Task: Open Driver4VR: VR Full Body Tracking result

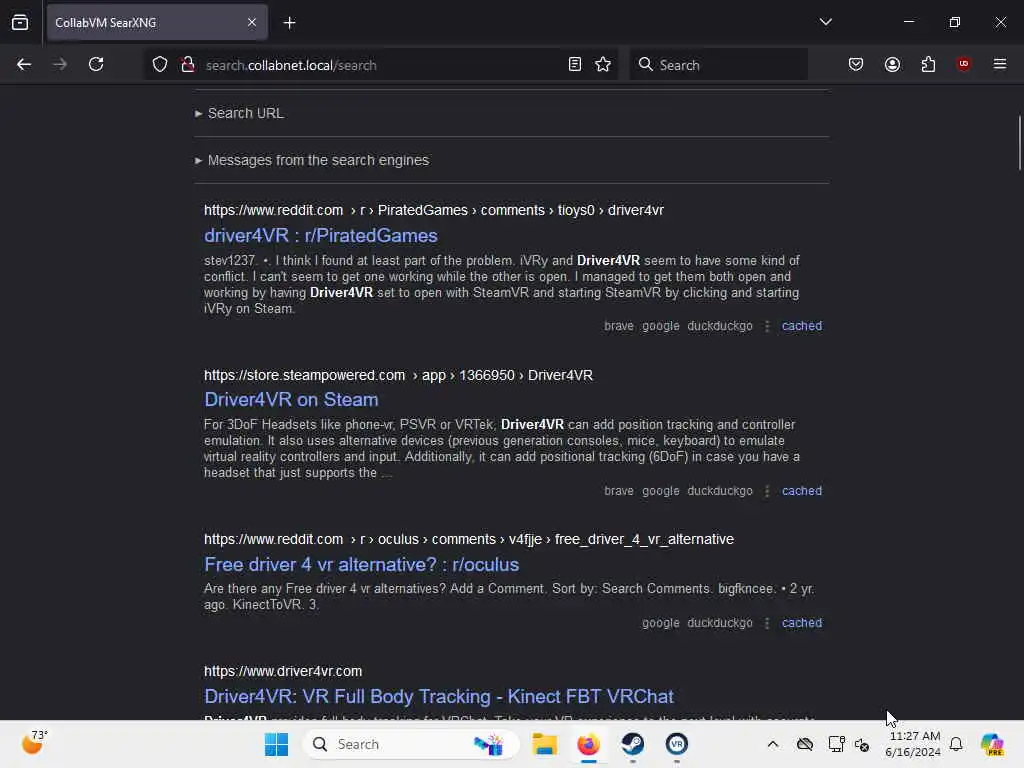Action: (439, 697)
